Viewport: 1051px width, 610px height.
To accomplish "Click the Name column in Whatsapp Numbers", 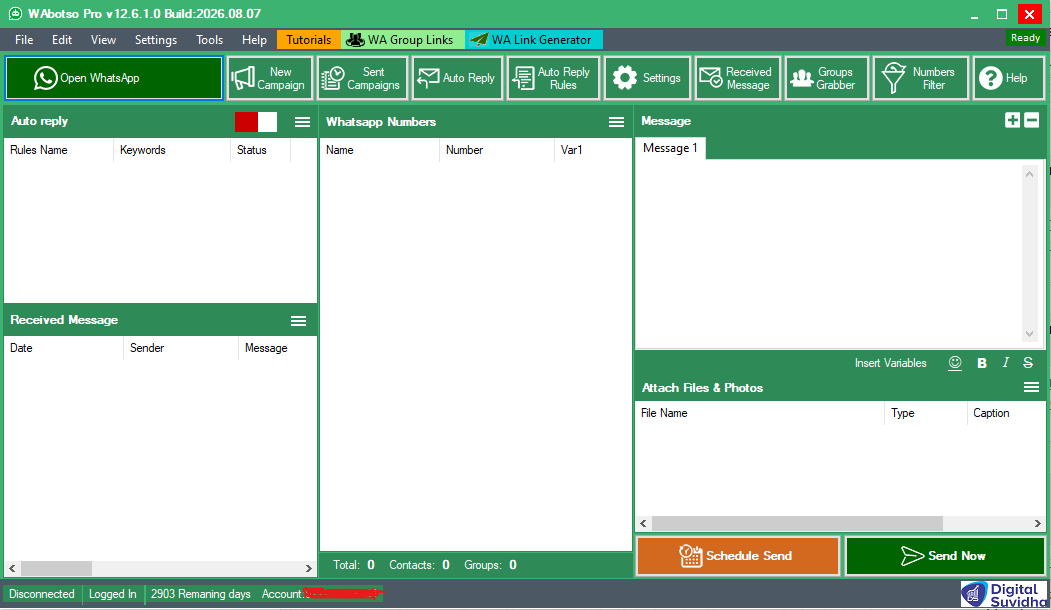I will [x=379, y=150].
